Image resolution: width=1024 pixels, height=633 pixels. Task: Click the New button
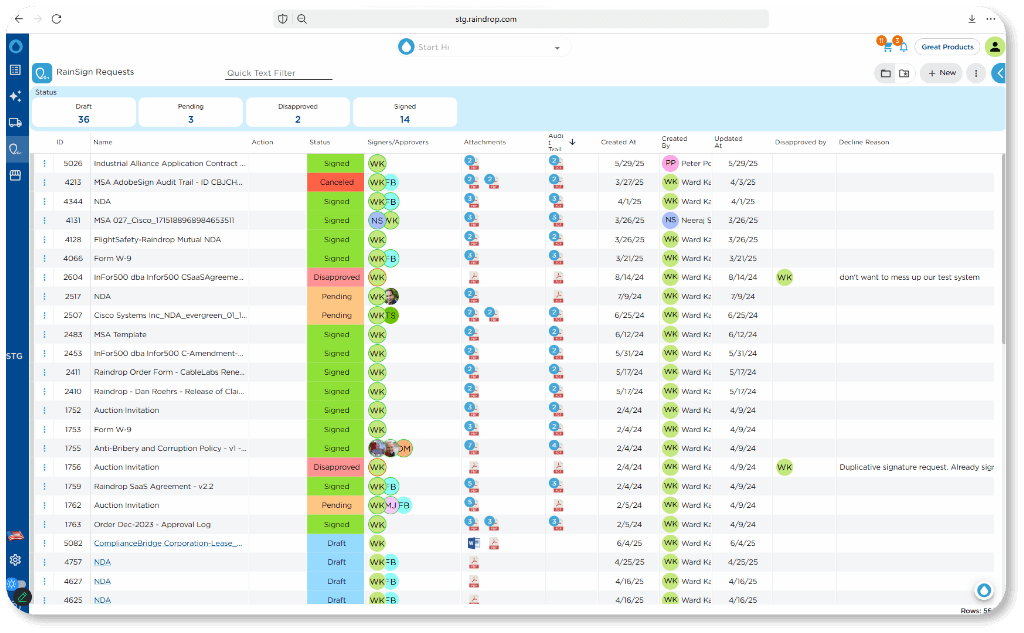(x=941, y=73)
